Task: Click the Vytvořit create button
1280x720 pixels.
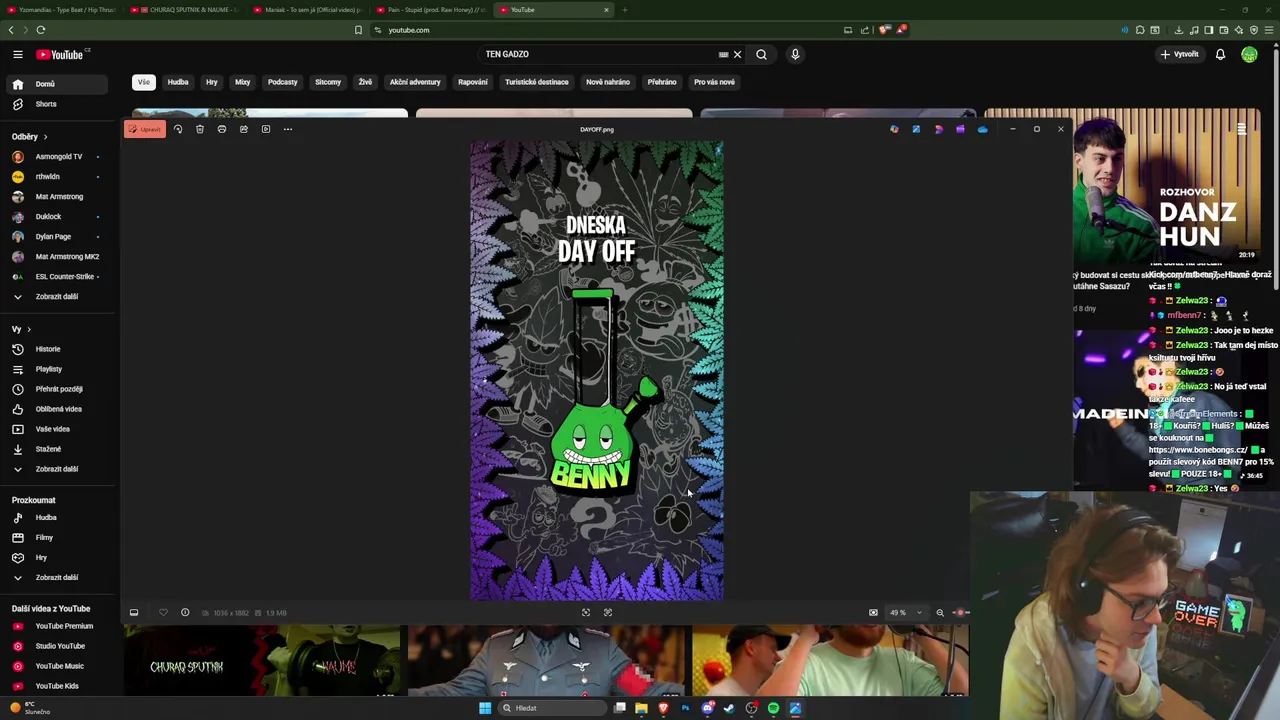Action: coord(1180,54)
